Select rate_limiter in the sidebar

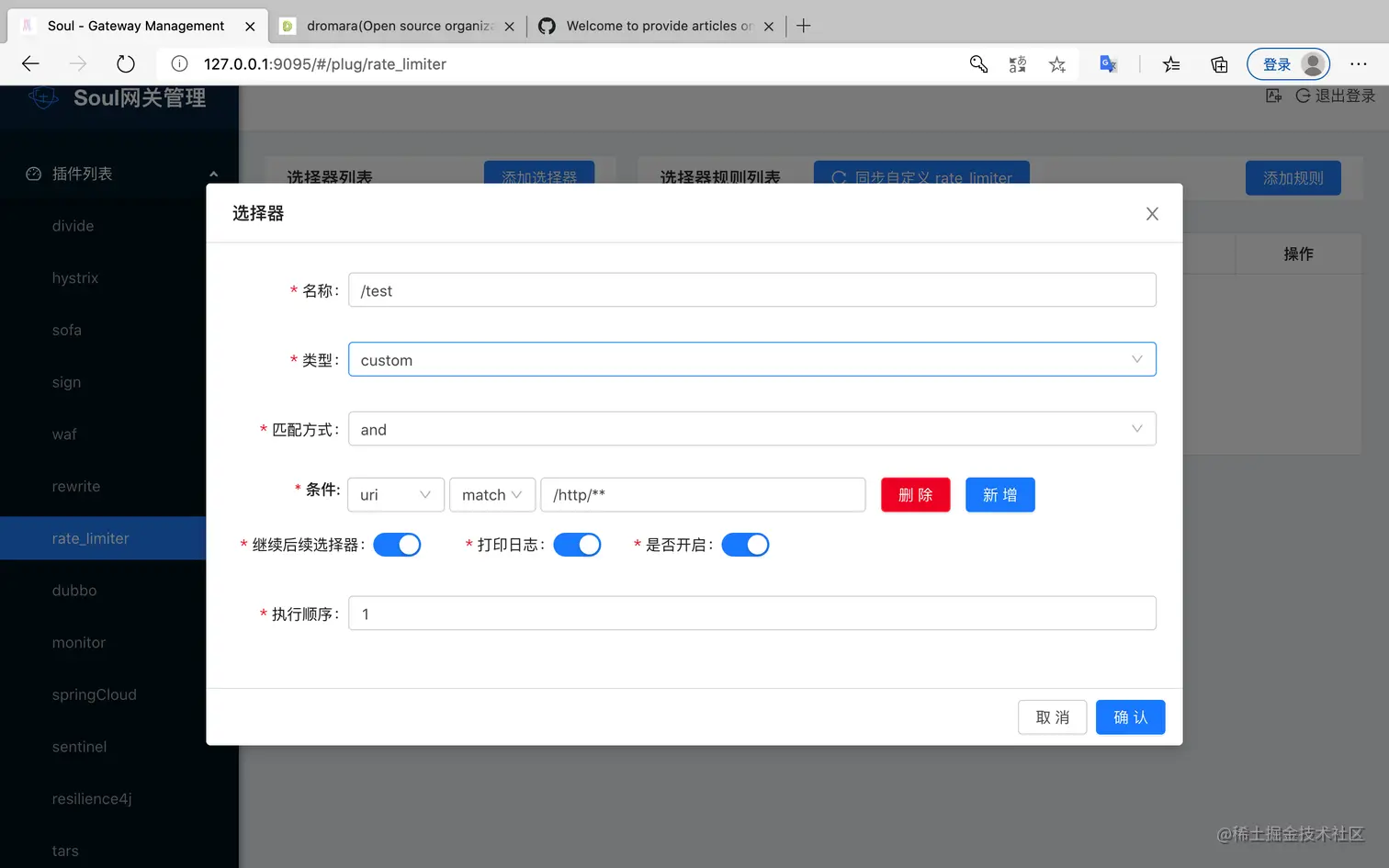91,538
